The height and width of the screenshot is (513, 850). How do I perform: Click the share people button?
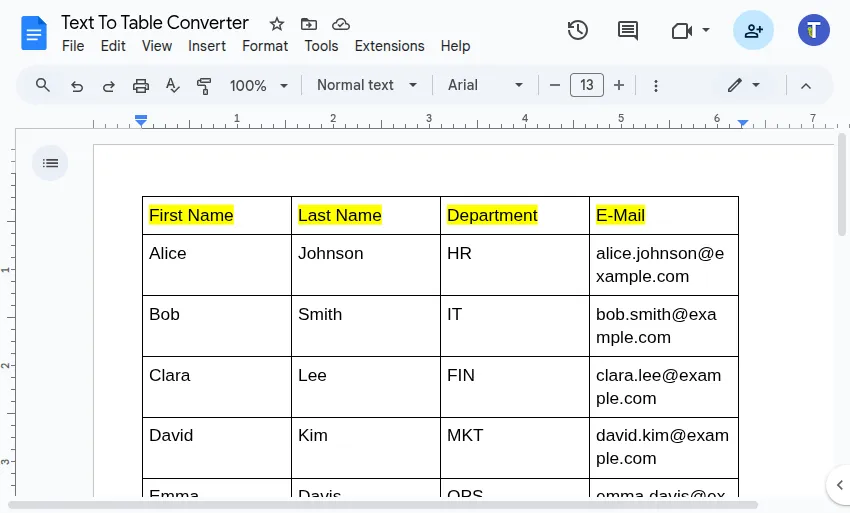coord(753,30)
